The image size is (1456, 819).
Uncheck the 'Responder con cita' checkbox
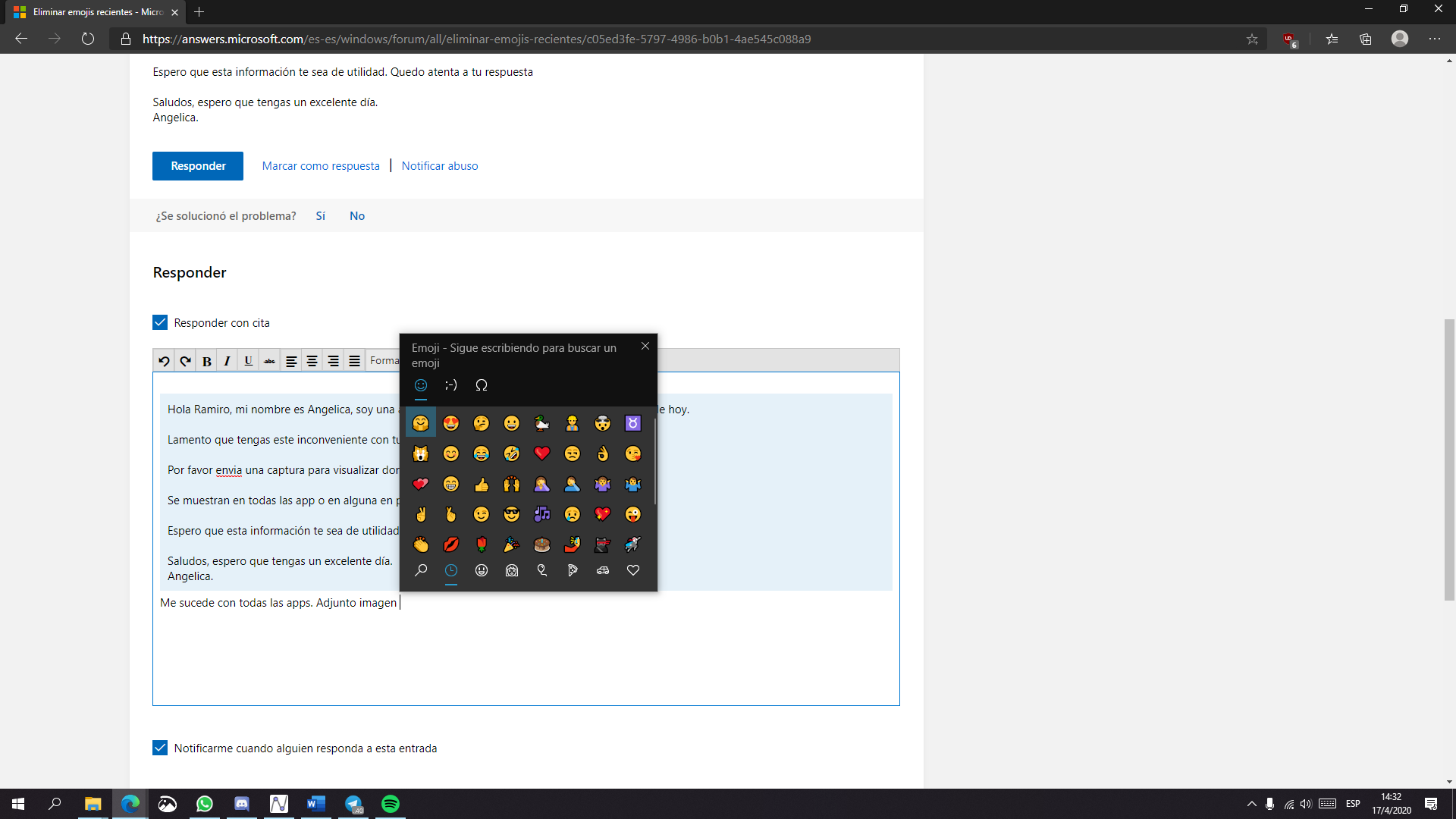pyautogui.click(x=160, y=322)
